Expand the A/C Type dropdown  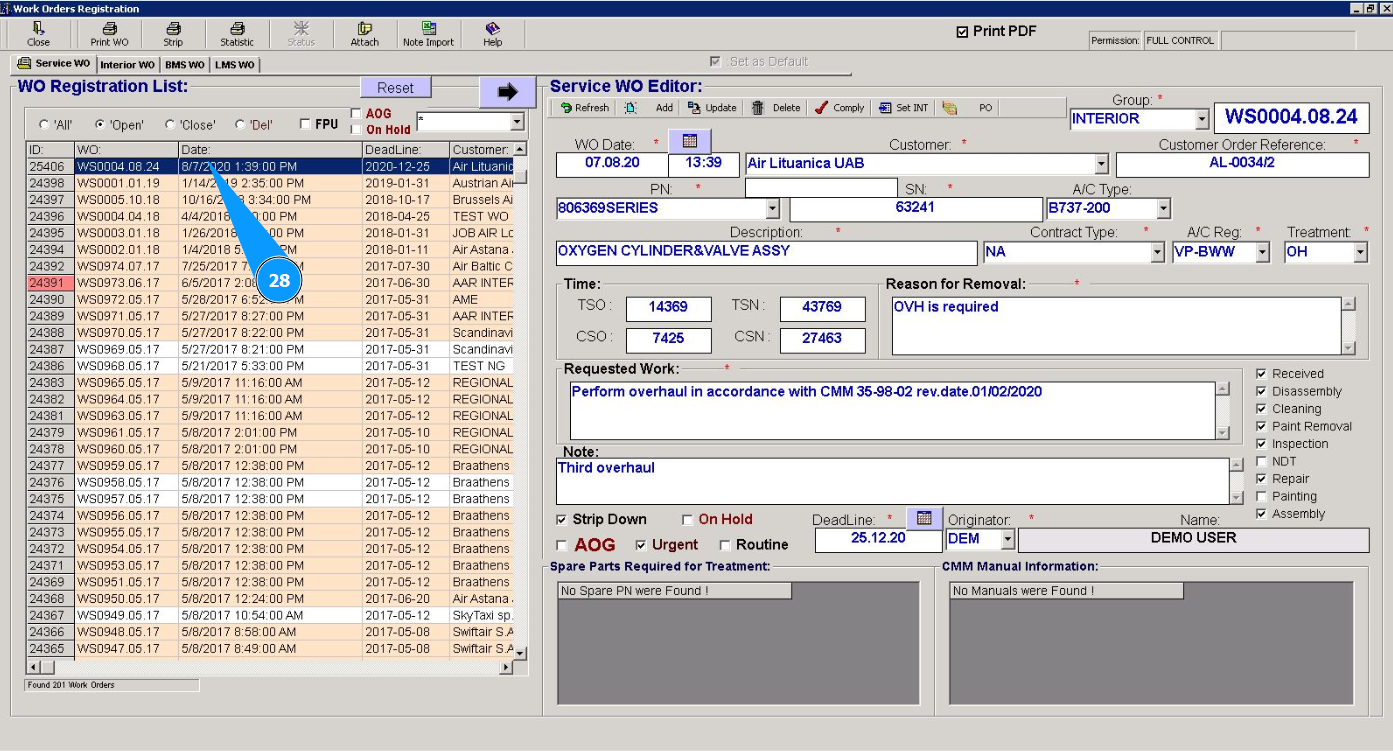1162,209
